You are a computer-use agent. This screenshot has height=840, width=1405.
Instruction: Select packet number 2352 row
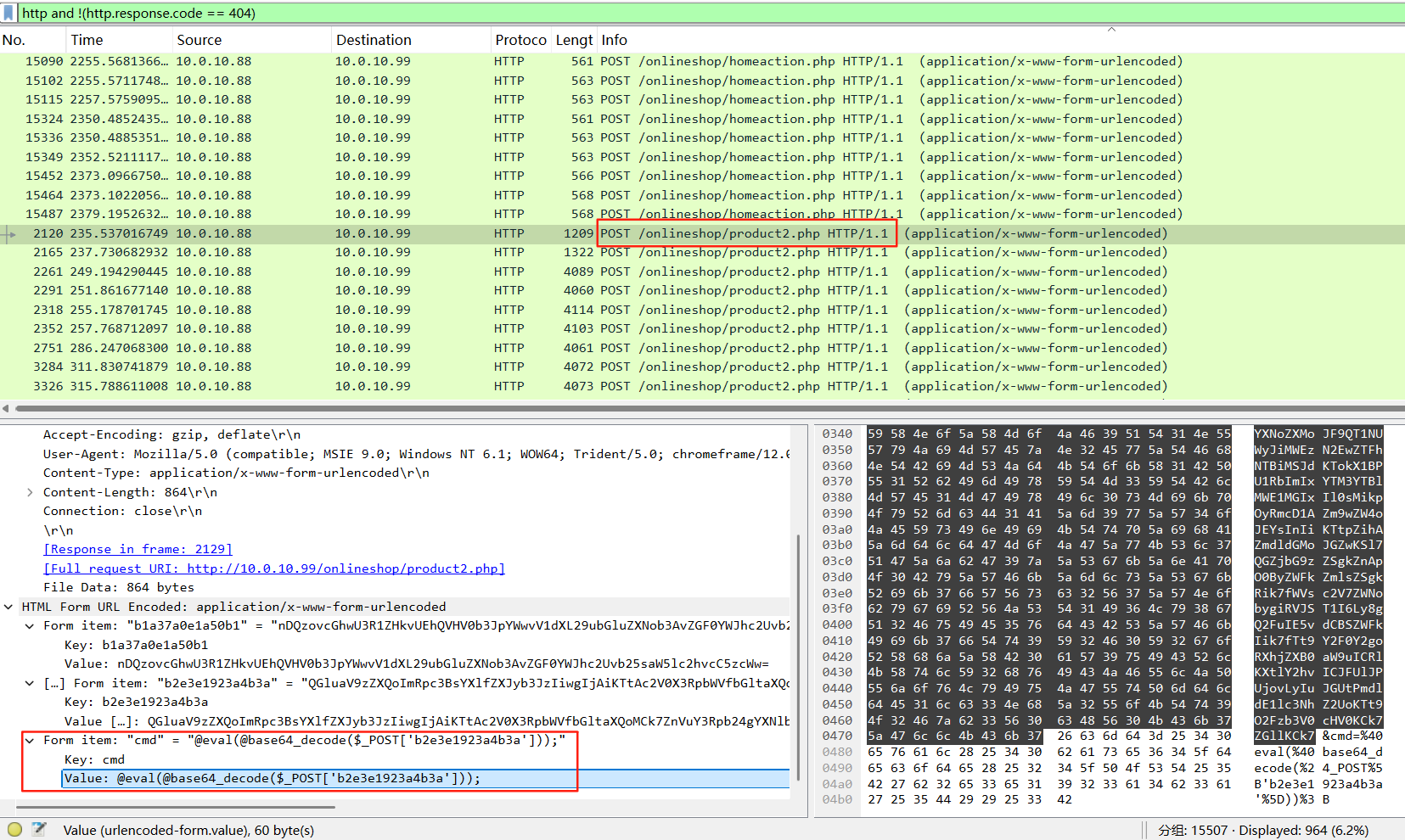coord(702,328)
